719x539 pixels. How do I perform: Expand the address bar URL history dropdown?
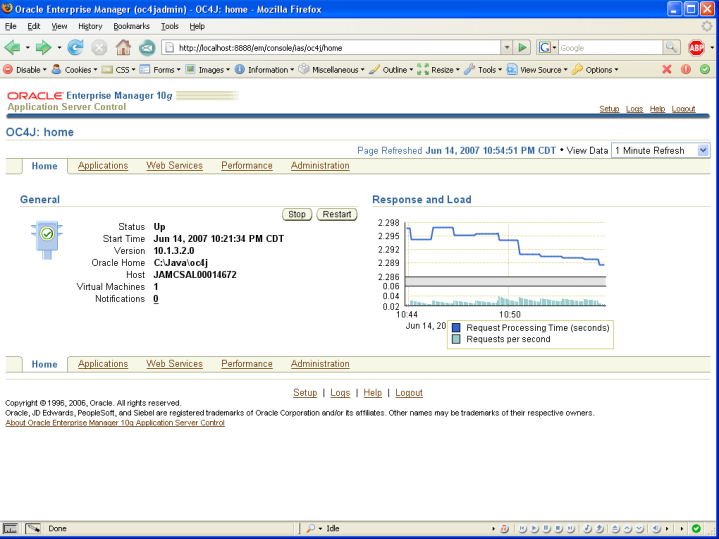[x=506, y=47]
